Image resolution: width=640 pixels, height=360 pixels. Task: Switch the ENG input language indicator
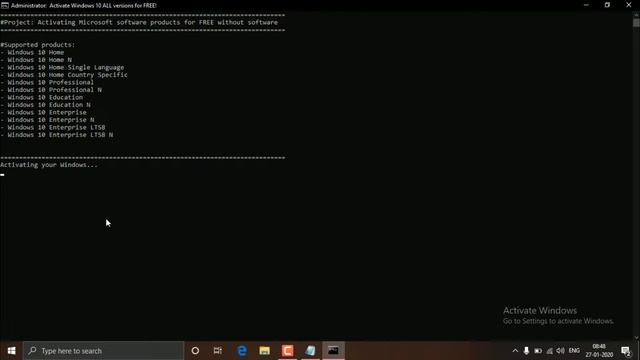click(574, 351)
